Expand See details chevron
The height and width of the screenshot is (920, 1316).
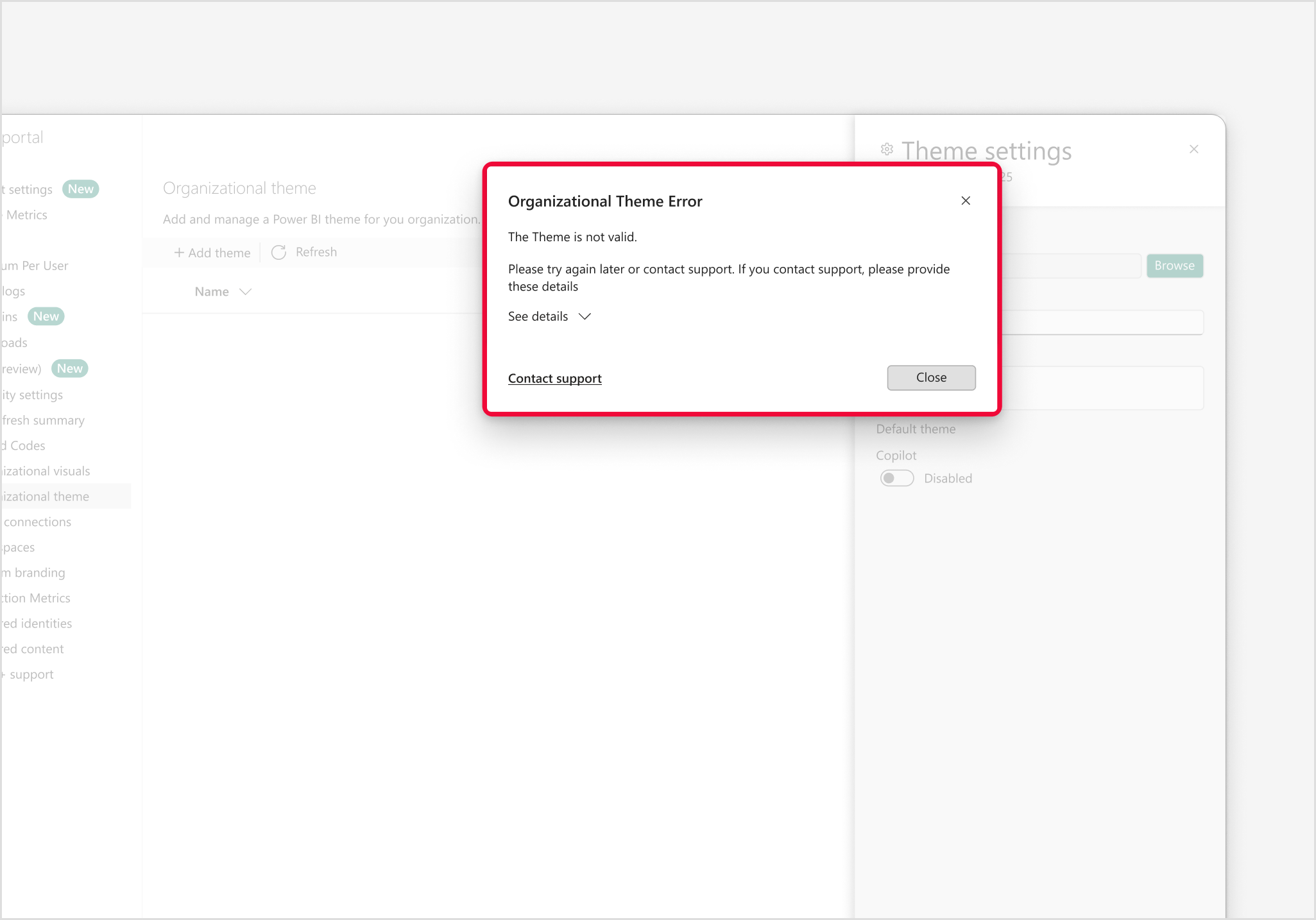585,316
